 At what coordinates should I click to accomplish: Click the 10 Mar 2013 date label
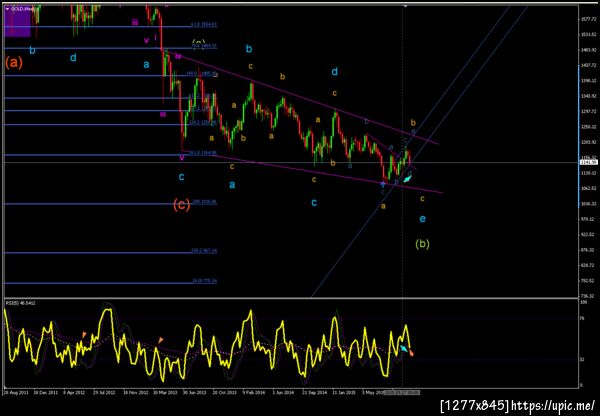(165, 393)
